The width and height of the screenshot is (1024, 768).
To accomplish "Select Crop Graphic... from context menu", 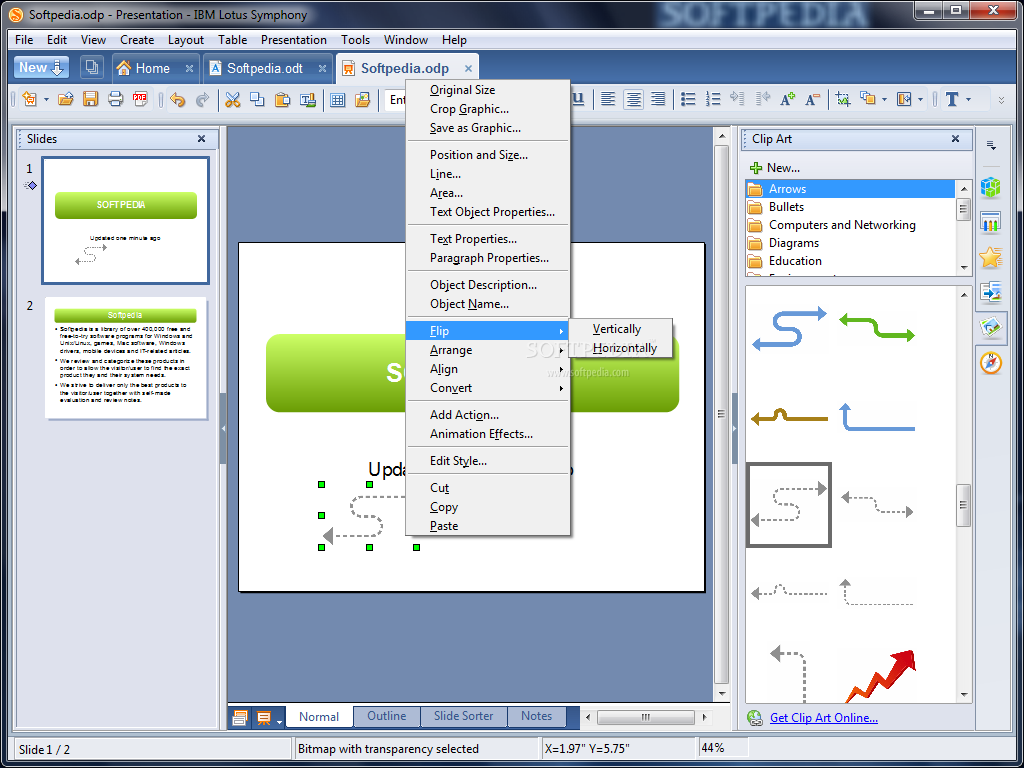I will (x=488, y=109).
